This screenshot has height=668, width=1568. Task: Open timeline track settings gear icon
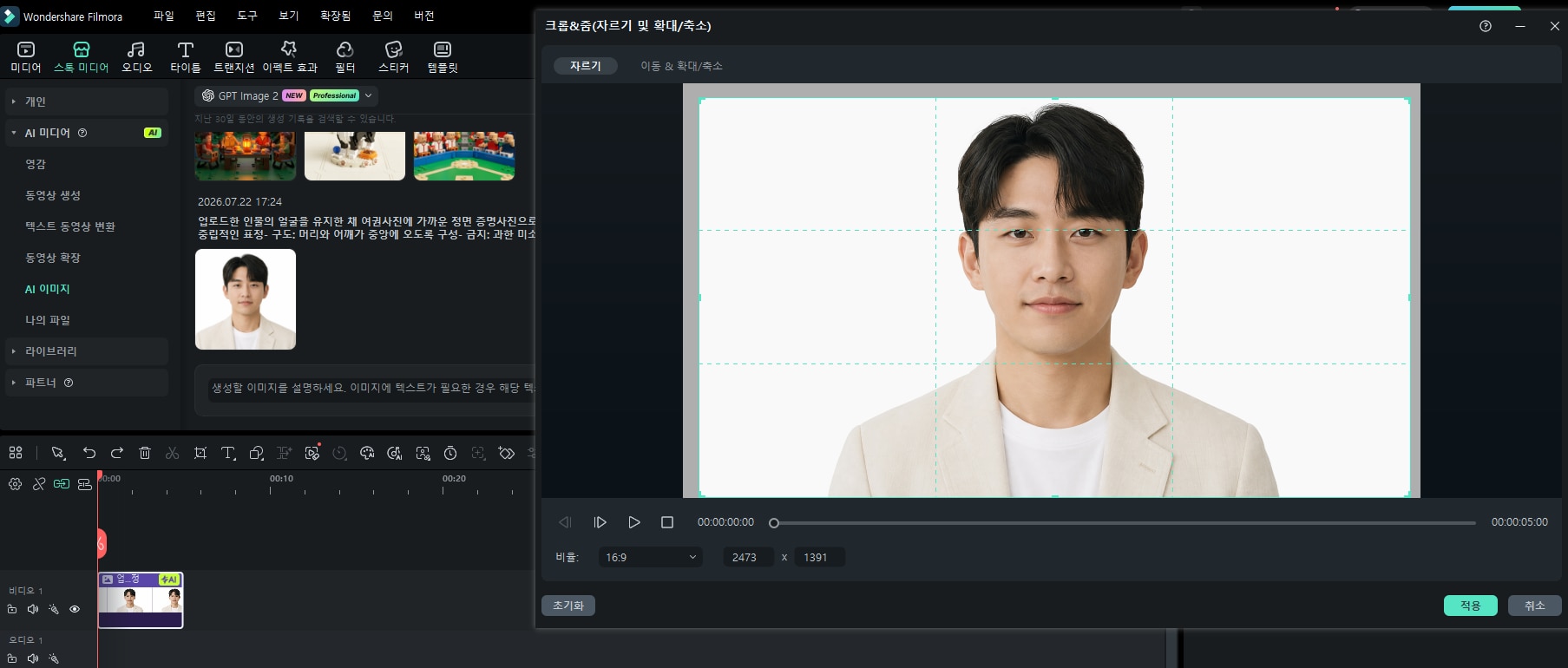[x=16, y=484]
